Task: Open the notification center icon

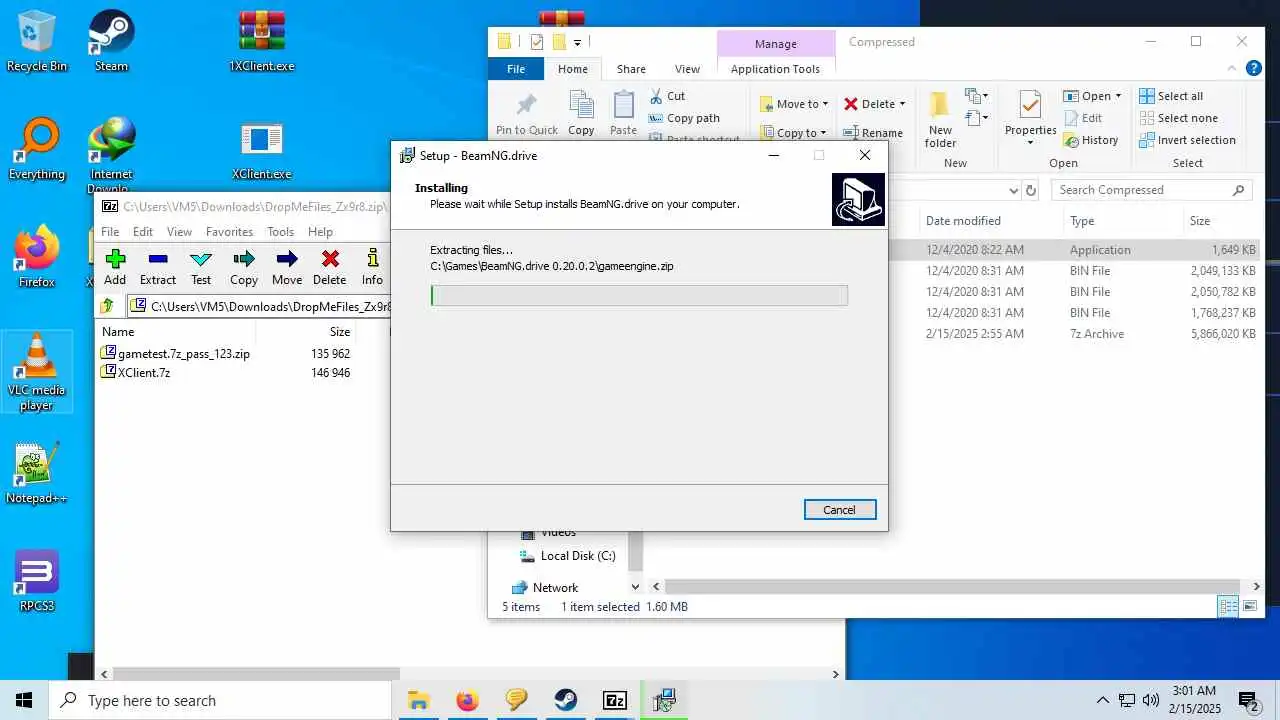Action: 1248,700
